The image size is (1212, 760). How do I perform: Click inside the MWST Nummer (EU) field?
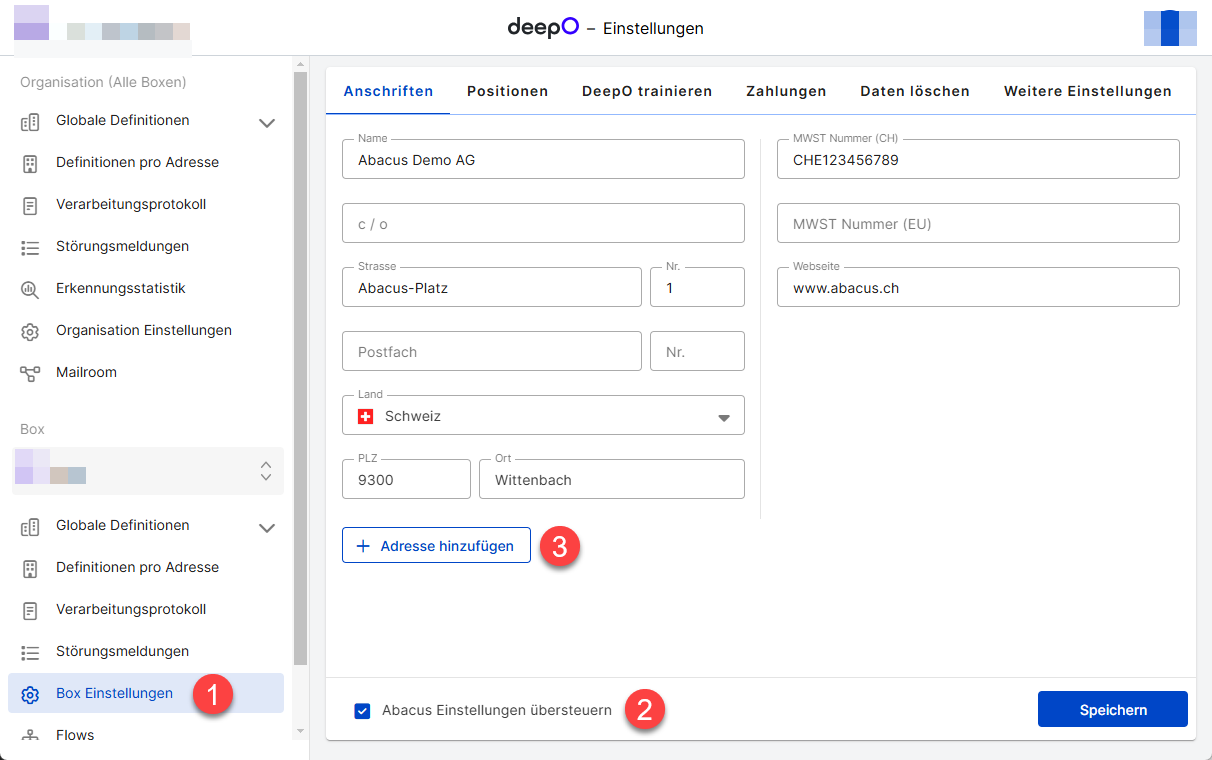pyautogui.click(x=977, y=223)
